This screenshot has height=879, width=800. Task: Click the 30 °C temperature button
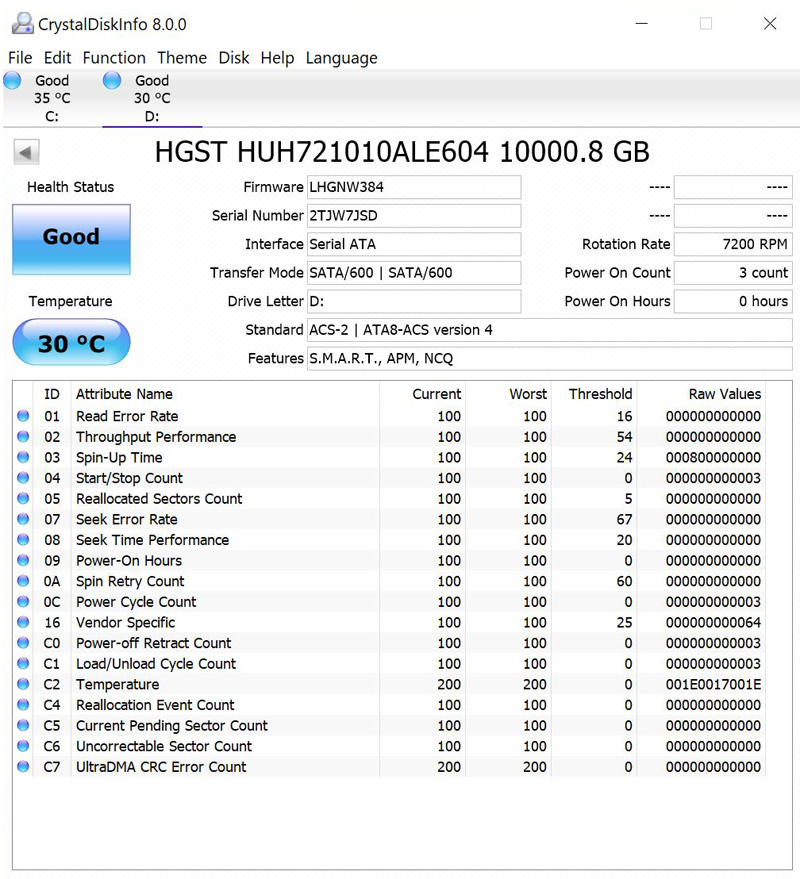click(71, 344)
